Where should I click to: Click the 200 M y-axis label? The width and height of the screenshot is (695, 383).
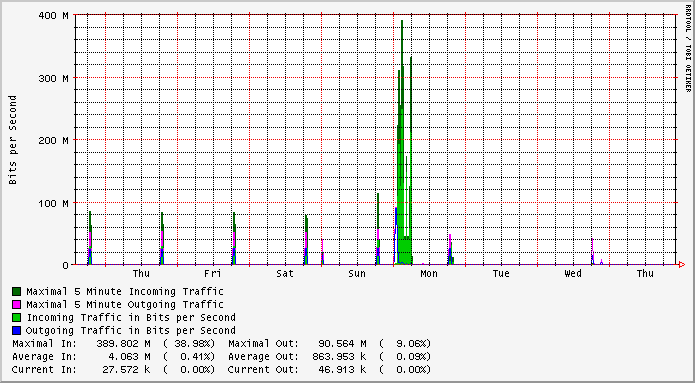point(54,141)
